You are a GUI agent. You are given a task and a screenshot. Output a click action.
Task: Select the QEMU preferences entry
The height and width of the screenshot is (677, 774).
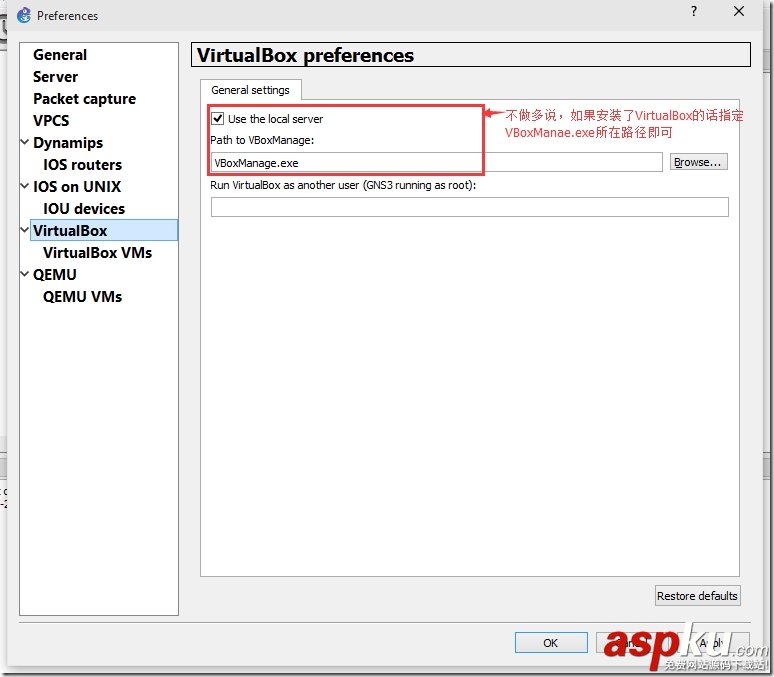tap(55, 275)
